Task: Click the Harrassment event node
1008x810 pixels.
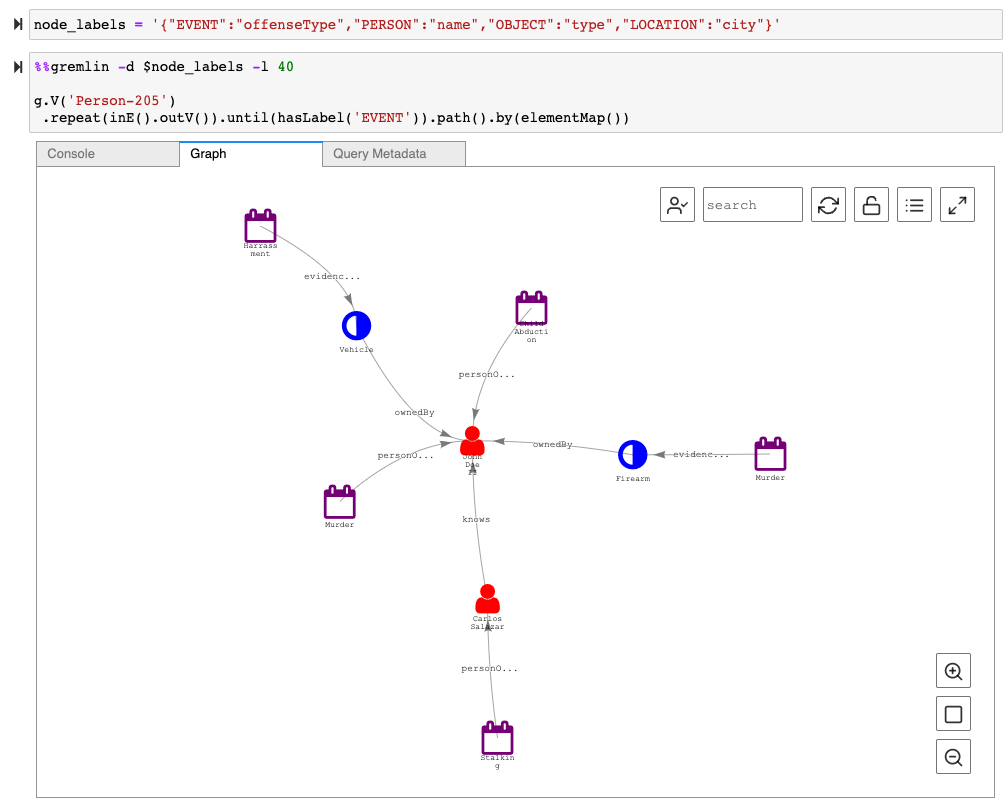Action: pos(260,227)
